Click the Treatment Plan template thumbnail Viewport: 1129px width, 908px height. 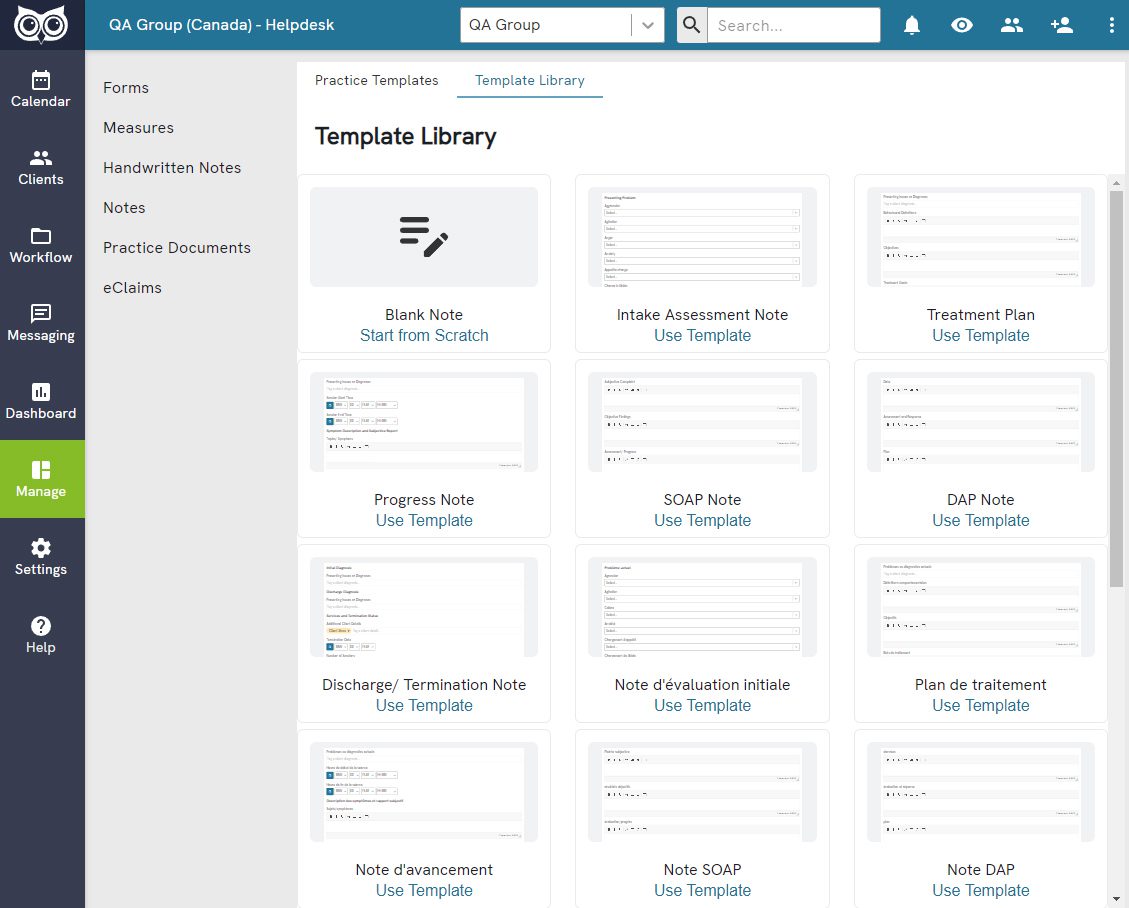980,237
